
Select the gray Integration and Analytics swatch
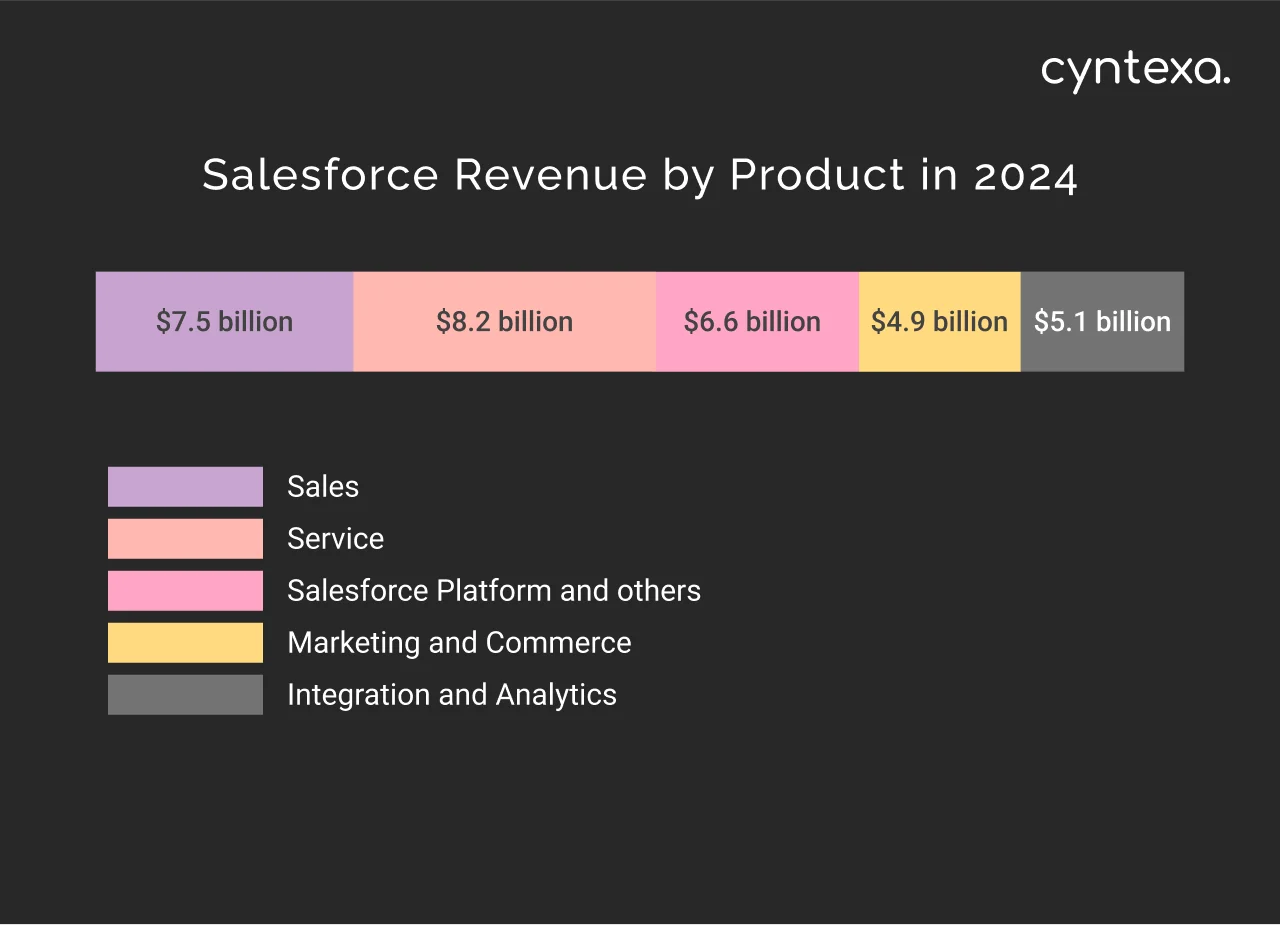click(185, 694)
